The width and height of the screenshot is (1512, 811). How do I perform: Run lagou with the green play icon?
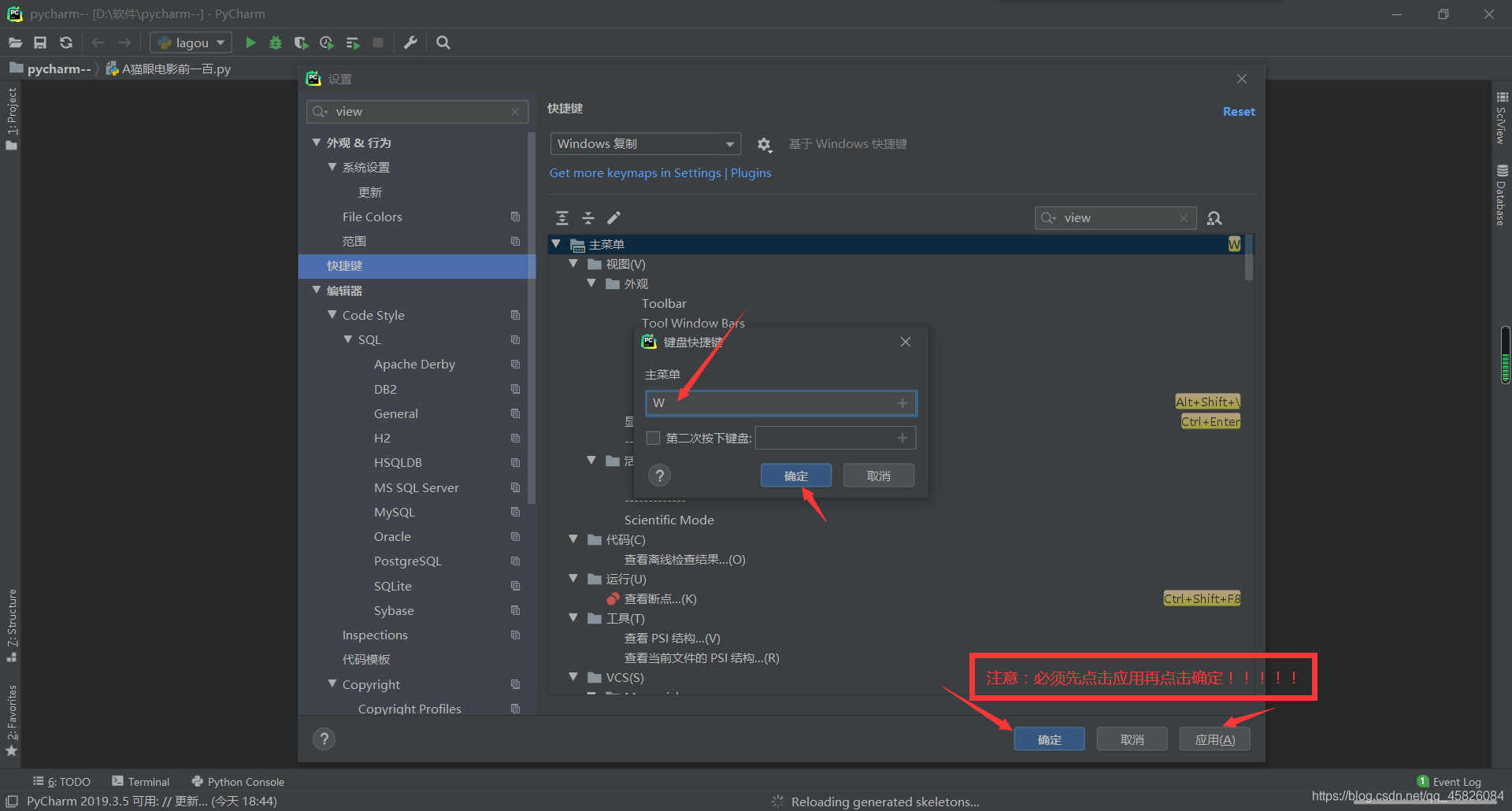pos(250,43)
